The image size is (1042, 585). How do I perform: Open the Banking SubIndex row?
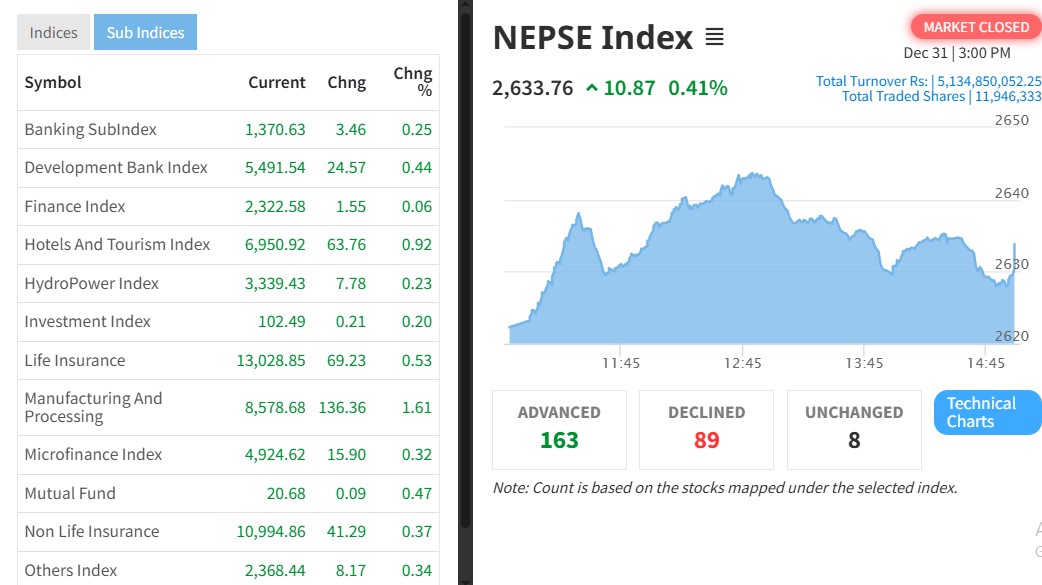tap(90, 129)
